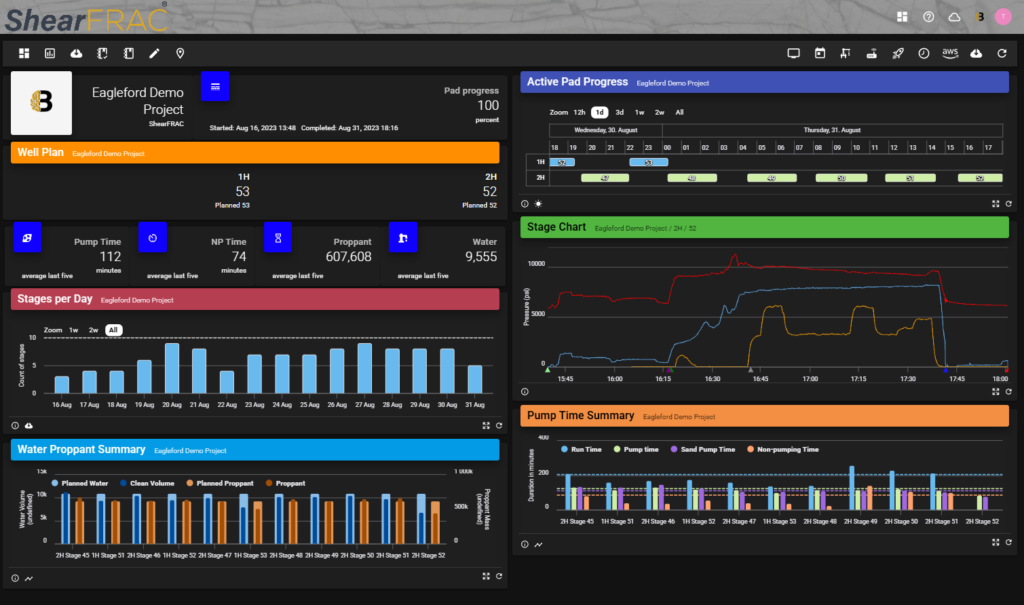Open the company logo selector in the header

[979, 17]
